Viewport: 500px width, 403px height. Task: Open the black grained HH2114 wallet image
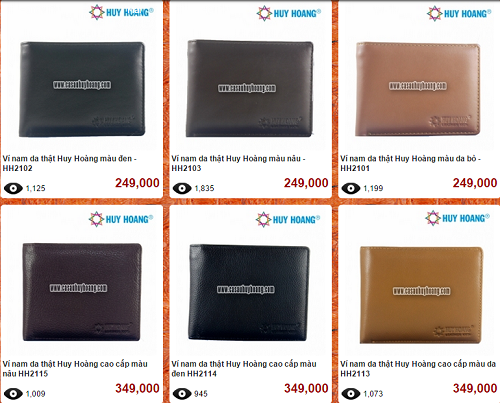[x=249, y=292]
